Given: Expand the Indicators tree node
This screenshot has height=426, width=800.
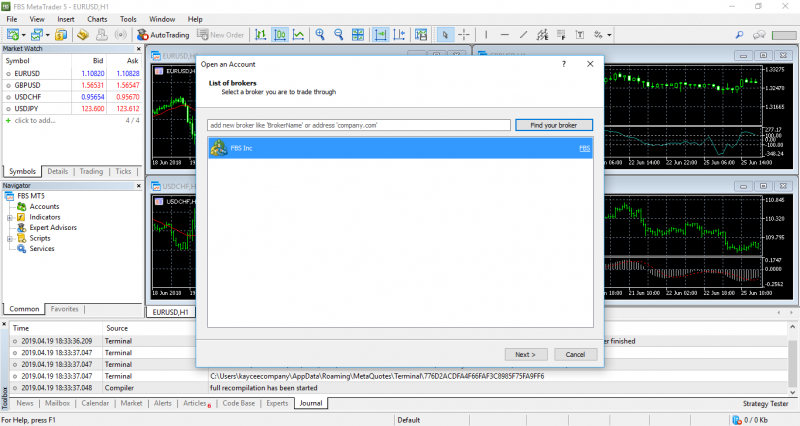Looking at the screenshot, I should click(x=10, y=217).
